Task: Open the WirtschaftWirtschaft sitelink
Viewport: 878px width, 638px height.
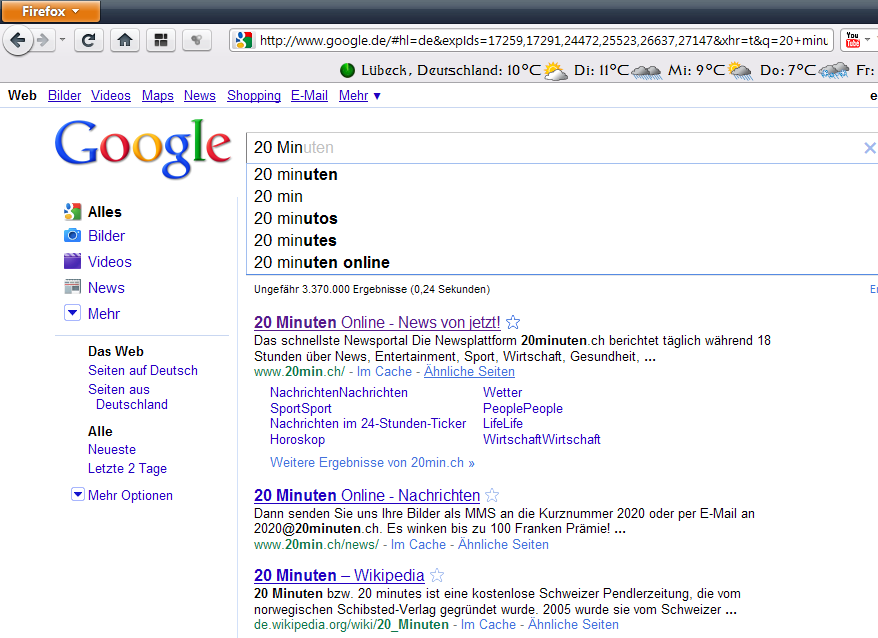Action: tap(541, 440)
